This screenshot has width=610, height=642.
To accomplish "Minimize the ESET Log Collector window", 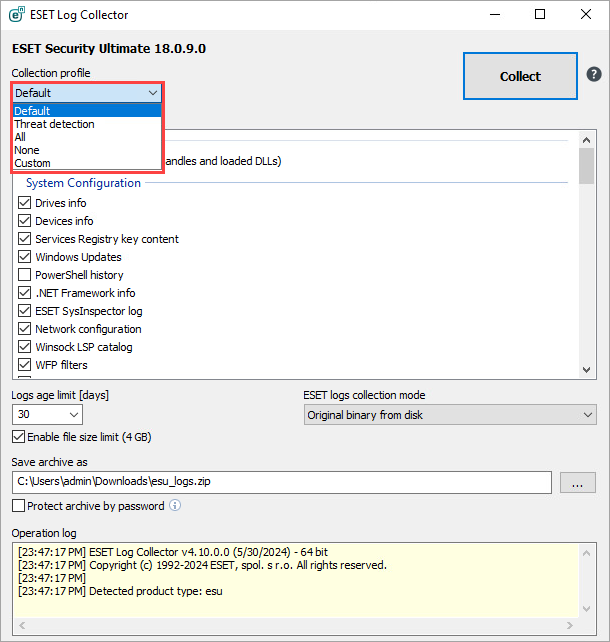I will point(495,14).
